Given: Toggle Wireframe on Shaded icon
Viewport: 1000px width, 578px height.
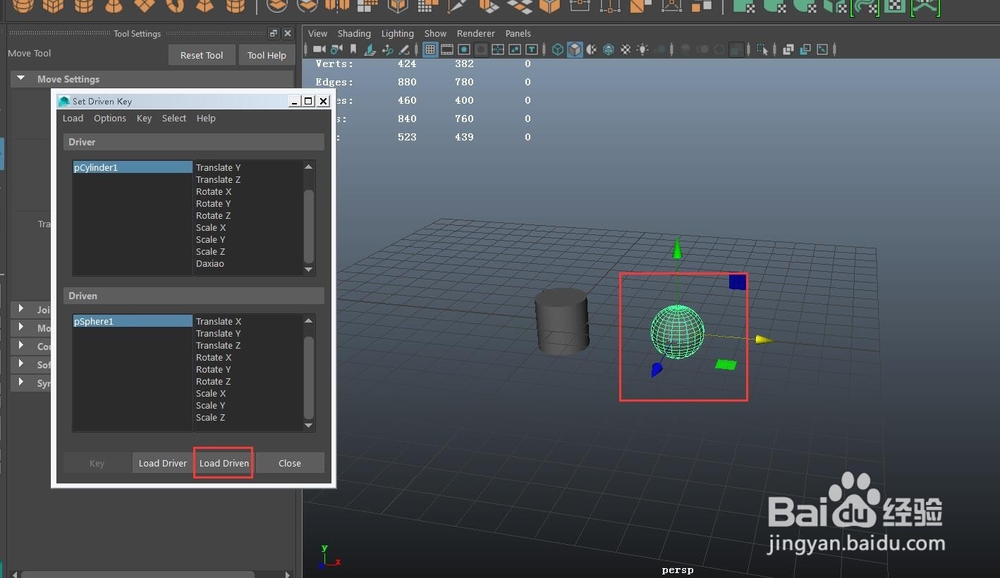Looking at the screenshot, I should [x=608, y=49].
